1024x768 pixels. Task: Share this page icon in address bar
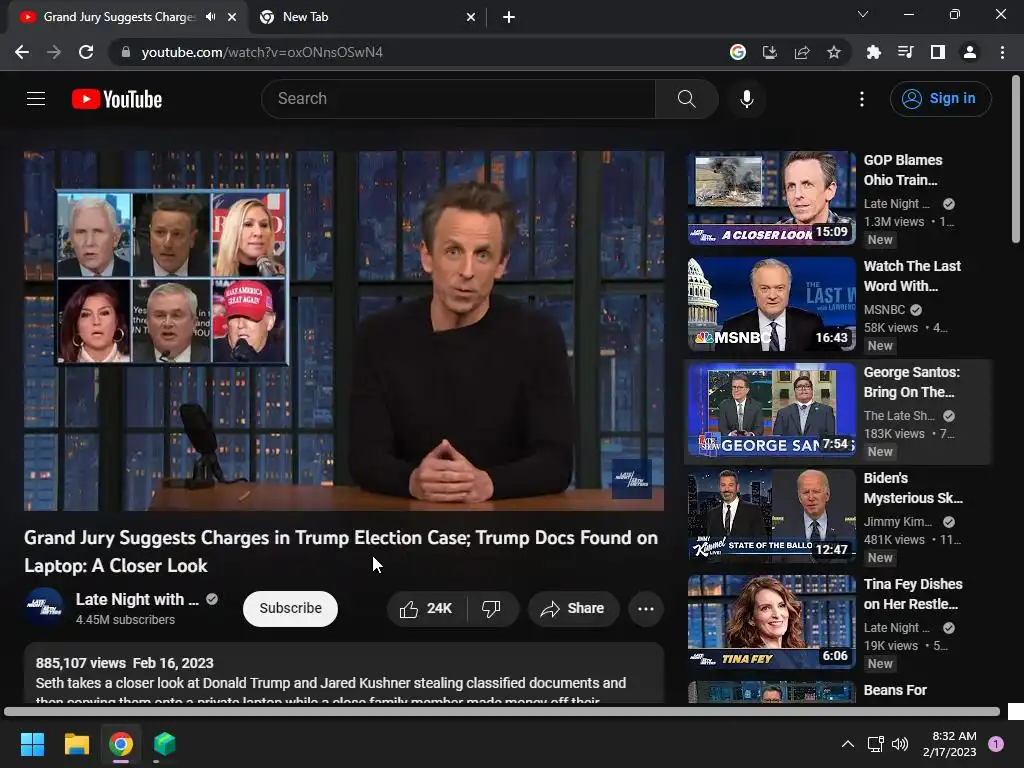coord(802,52)
